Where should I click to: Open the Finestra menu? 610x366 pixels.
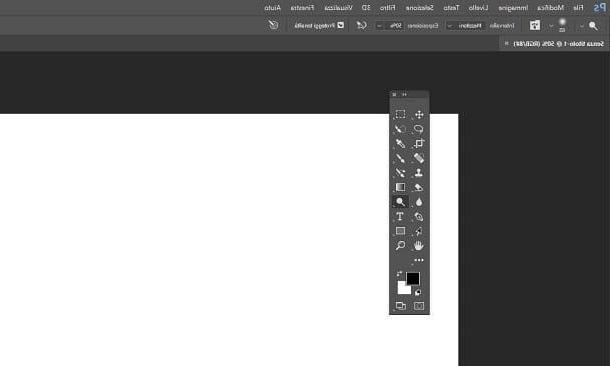tap(302, 7)
